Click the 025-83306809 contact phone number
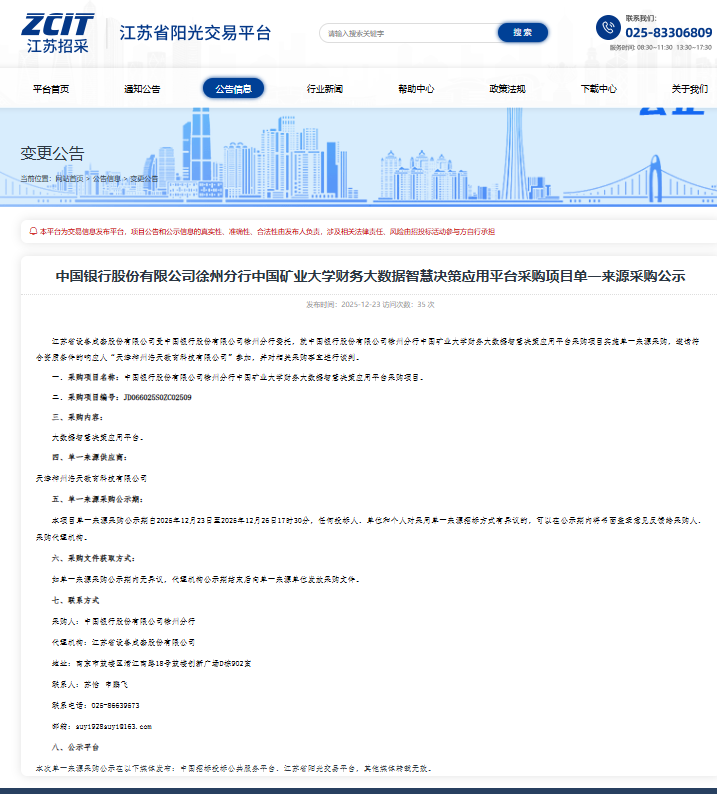Viewport: 717px width, 794px height. pyautogui.click(x=668, y=32)
